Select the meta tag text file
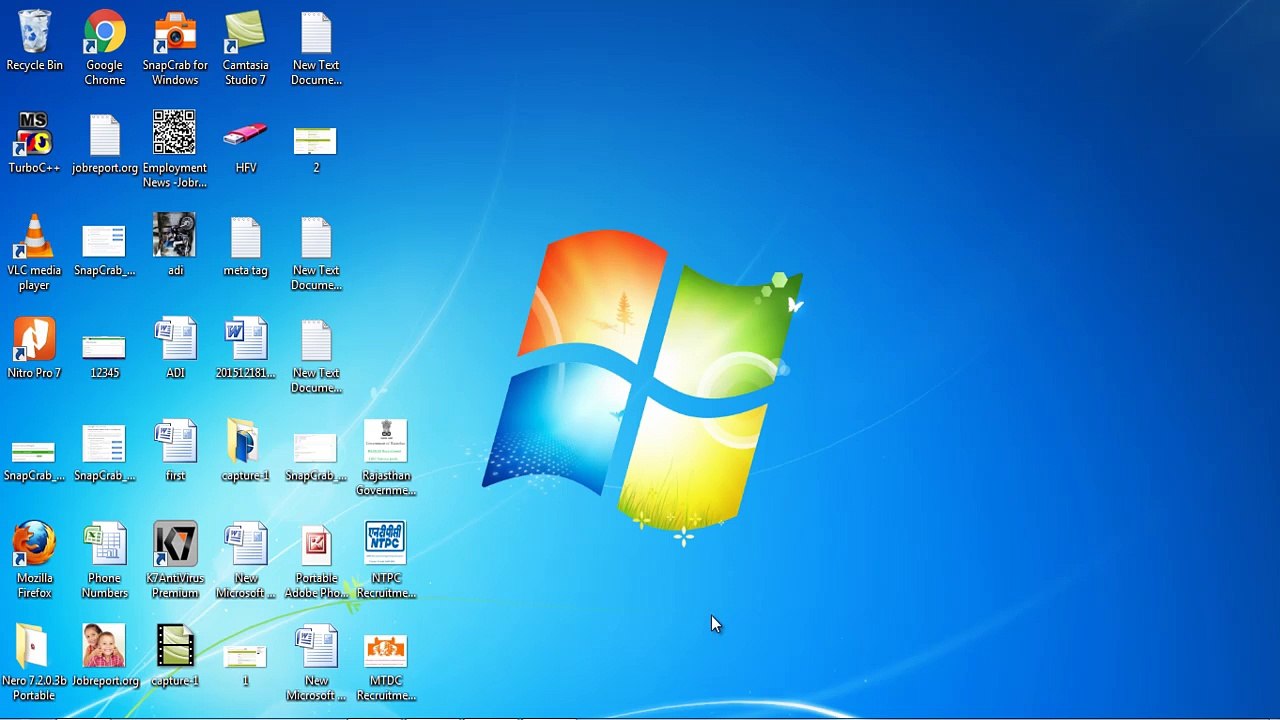 (245, 246)
